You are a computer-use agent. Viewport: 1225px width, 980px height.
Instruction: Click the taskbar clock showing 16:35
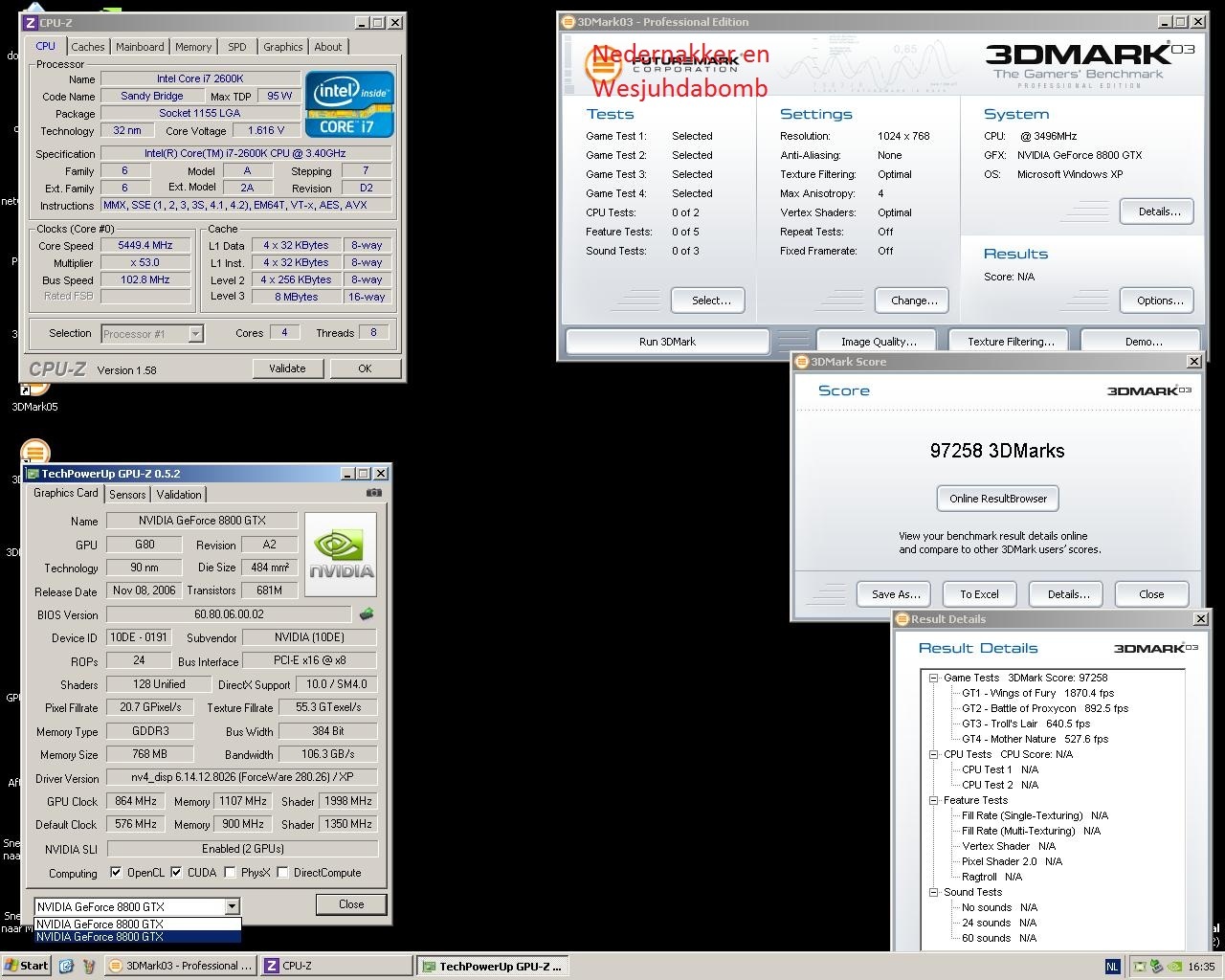pyautogui.click(x=1201, y=967)
